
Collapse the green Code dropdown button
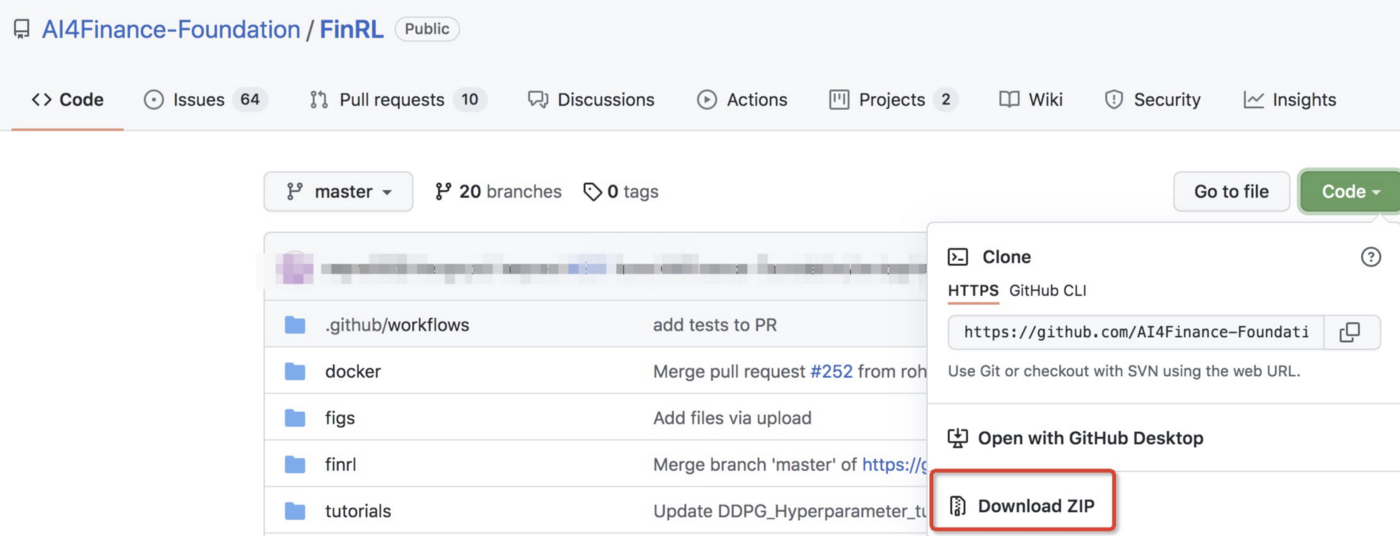pos(1350,191)
